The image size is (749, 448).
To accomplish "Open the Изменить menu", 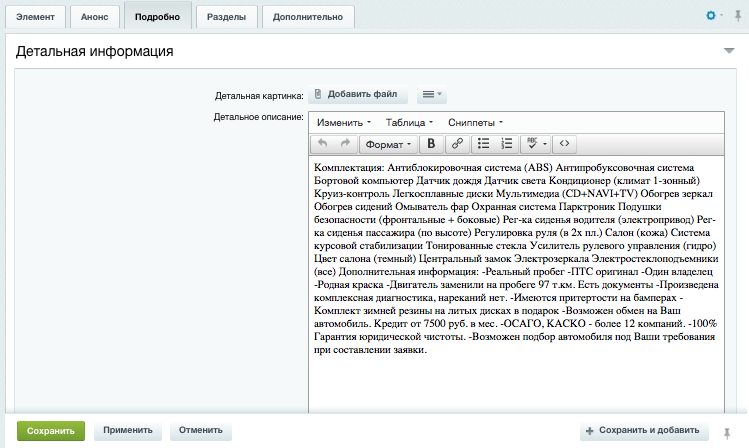I will (x=343, y=121).
